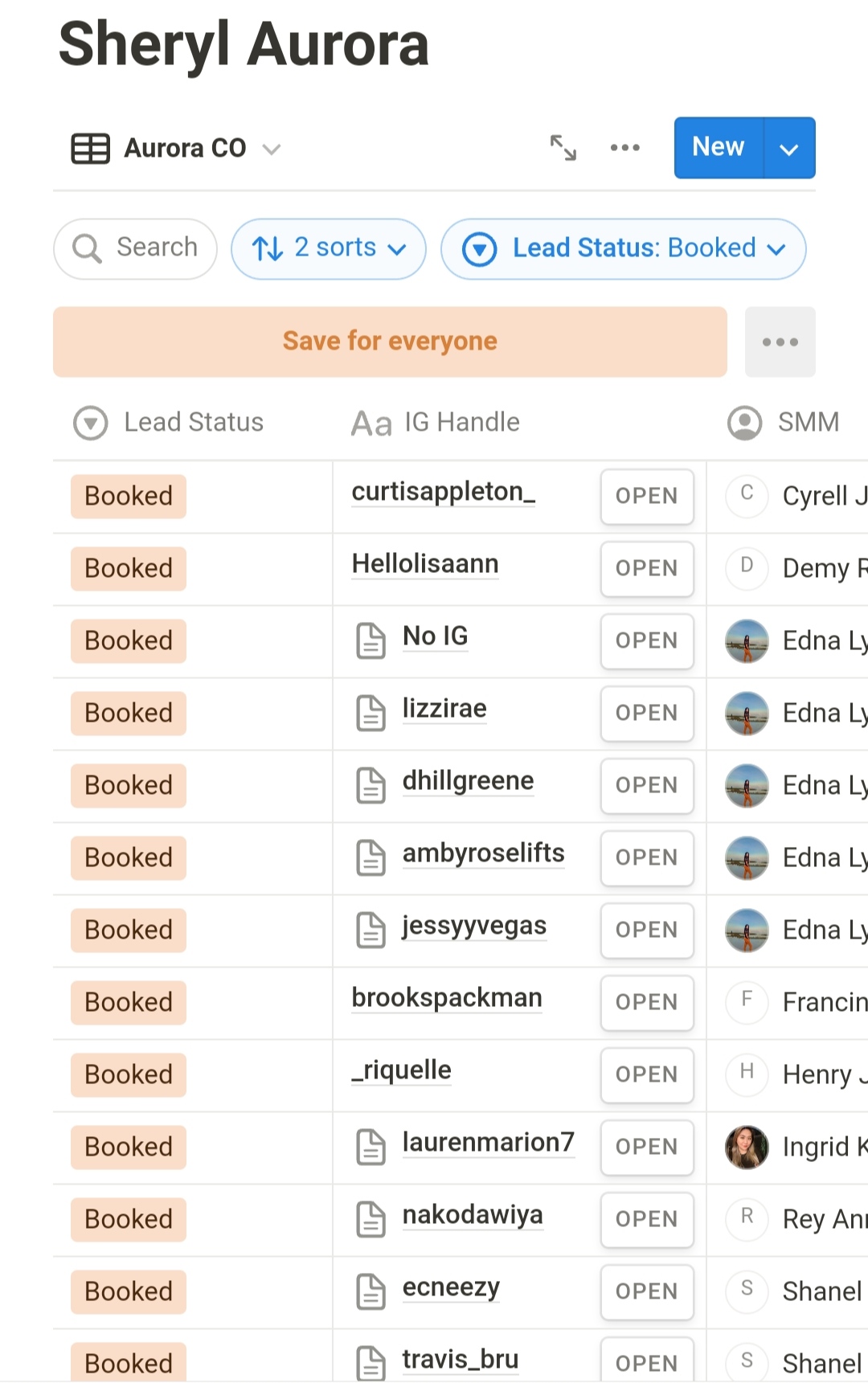Click the IG Handle column header
This screenshot has height=1383, width=868.
tap(461, 422)
